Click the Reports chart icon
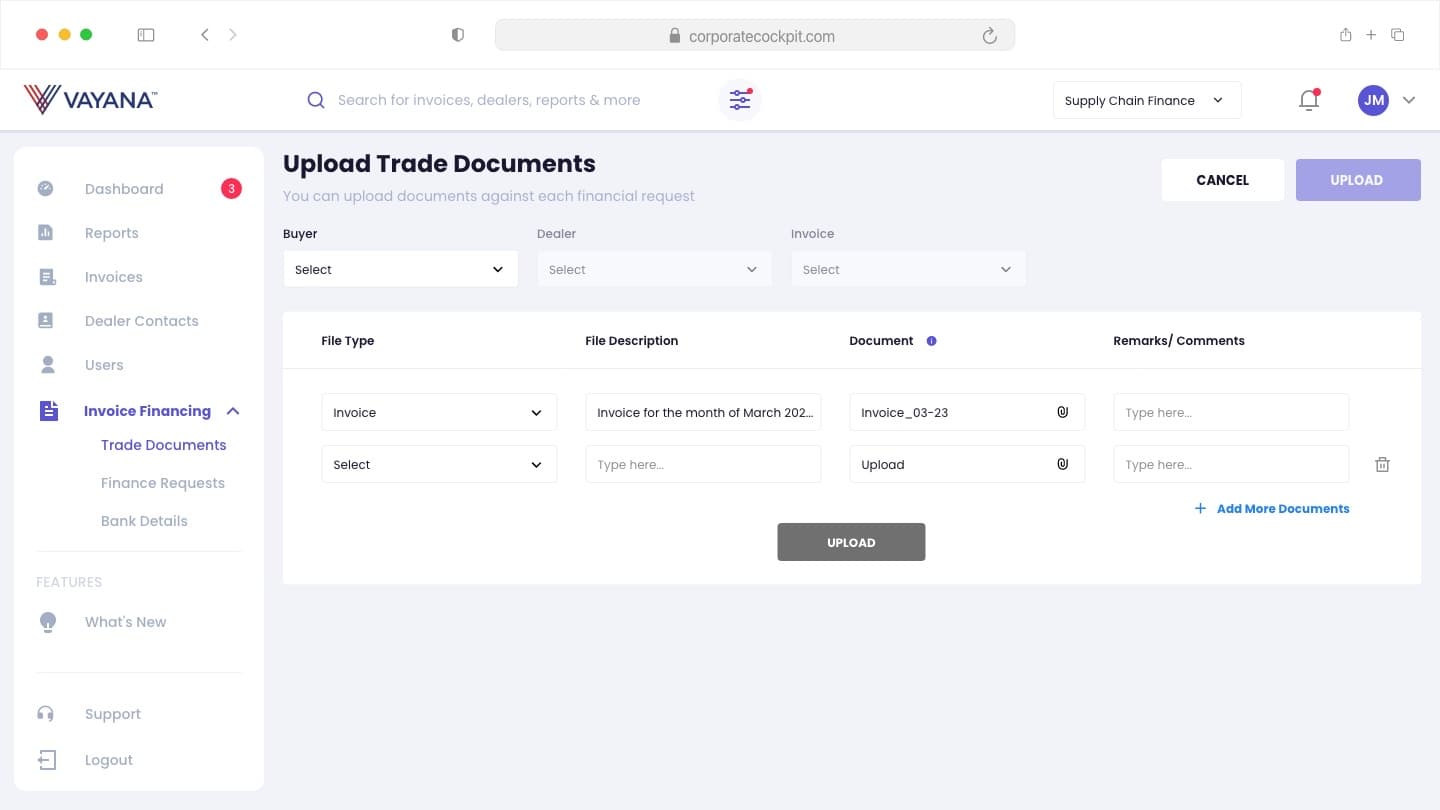1440x810 pixels. pos(46,233)
